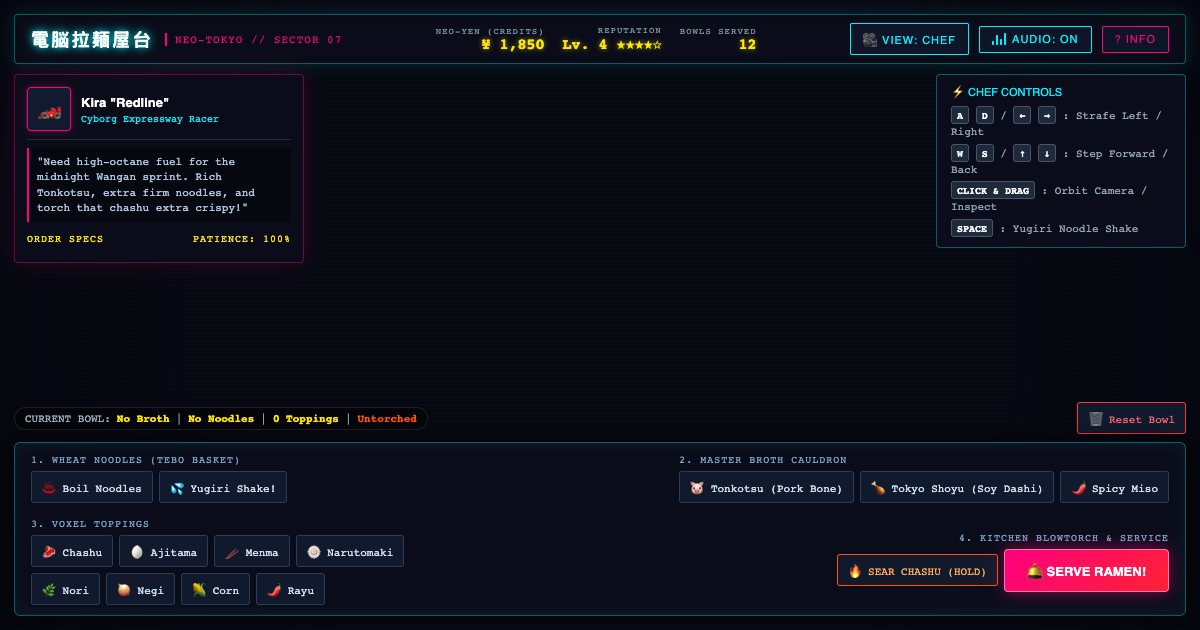Click the drumstick icon on Tokyo Shoyu
Screen dimensions: 1200x630
877,488
